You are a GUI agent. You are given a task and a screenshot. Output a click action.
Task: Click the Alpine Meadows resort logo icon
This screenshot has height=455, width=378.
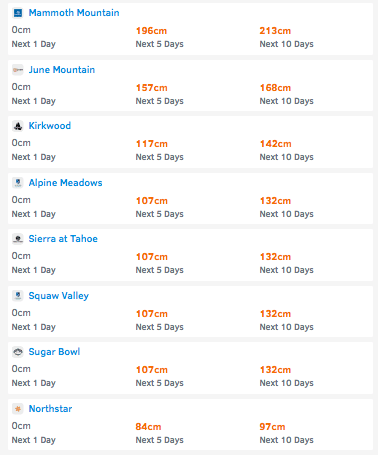click(18, 183)
